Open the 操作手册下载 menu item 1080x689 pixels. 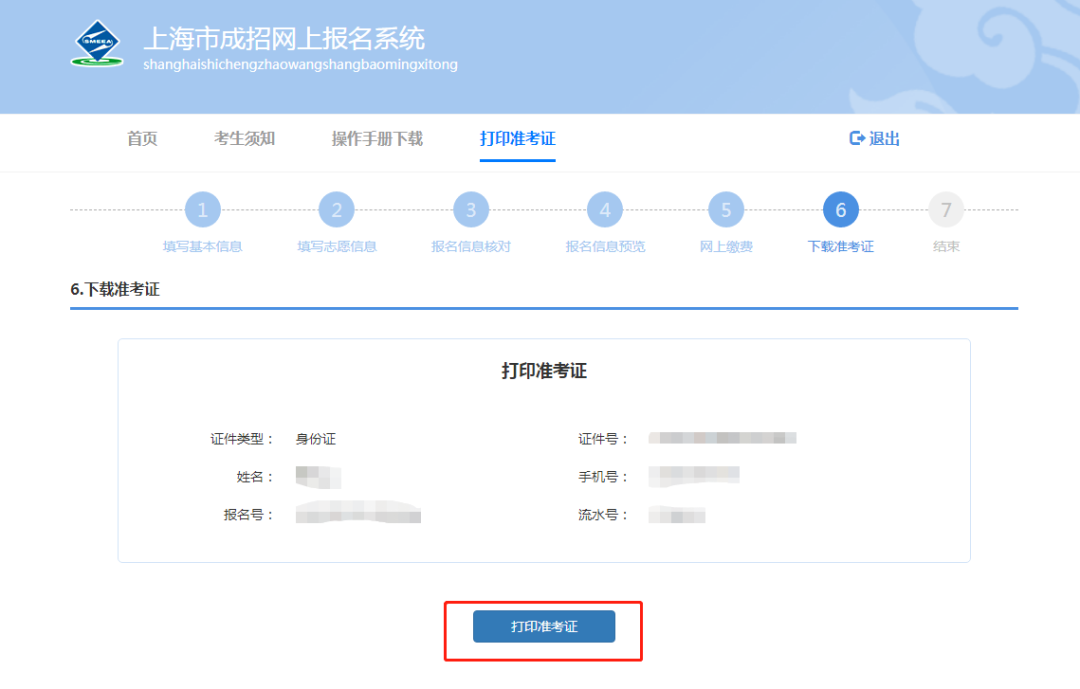(377, 139)
